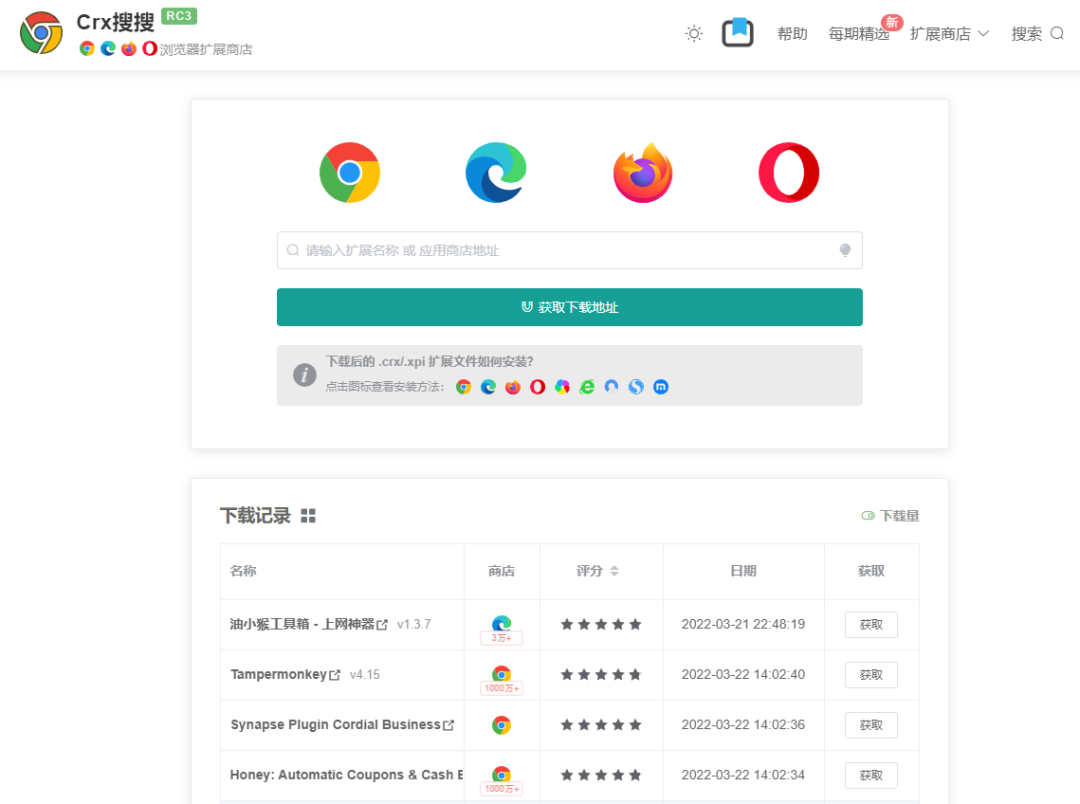
Task: Click 获取 button for 油小猴工具箱
Action: 870,624
